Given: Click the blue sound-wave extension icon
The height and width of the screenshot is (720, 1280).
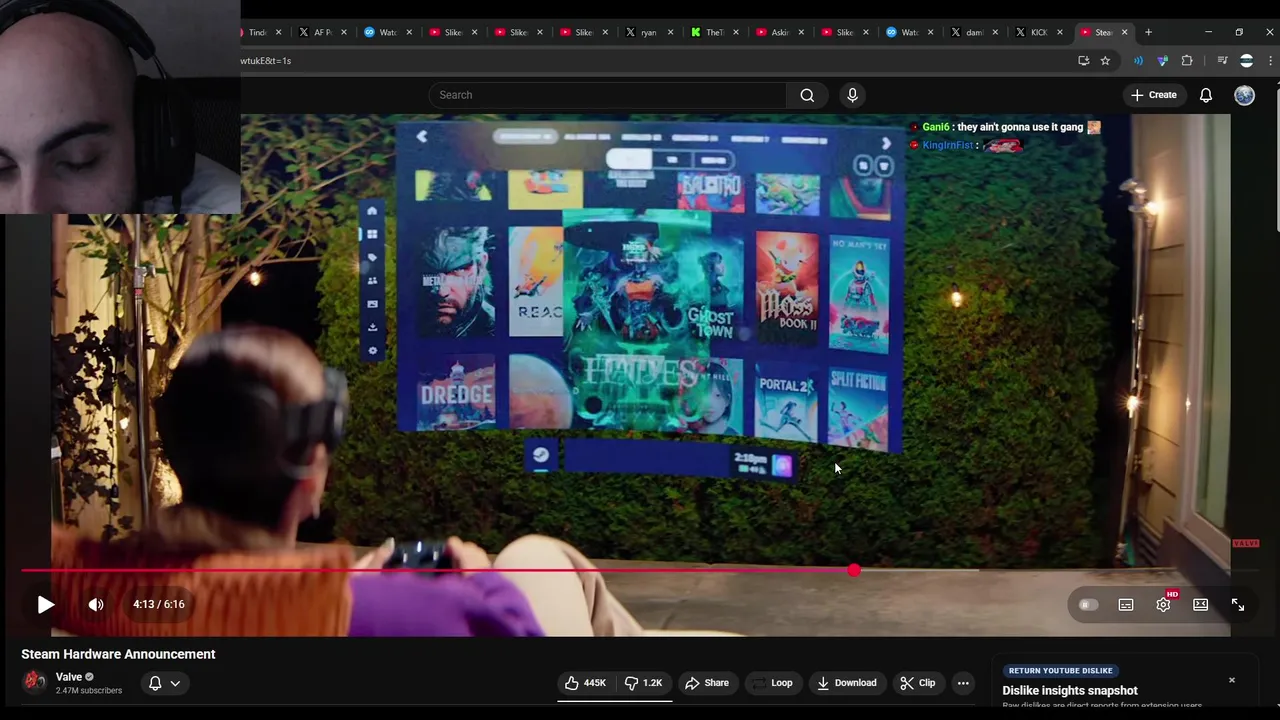Looking at the screenshot, I should [x=1138, y=61].
